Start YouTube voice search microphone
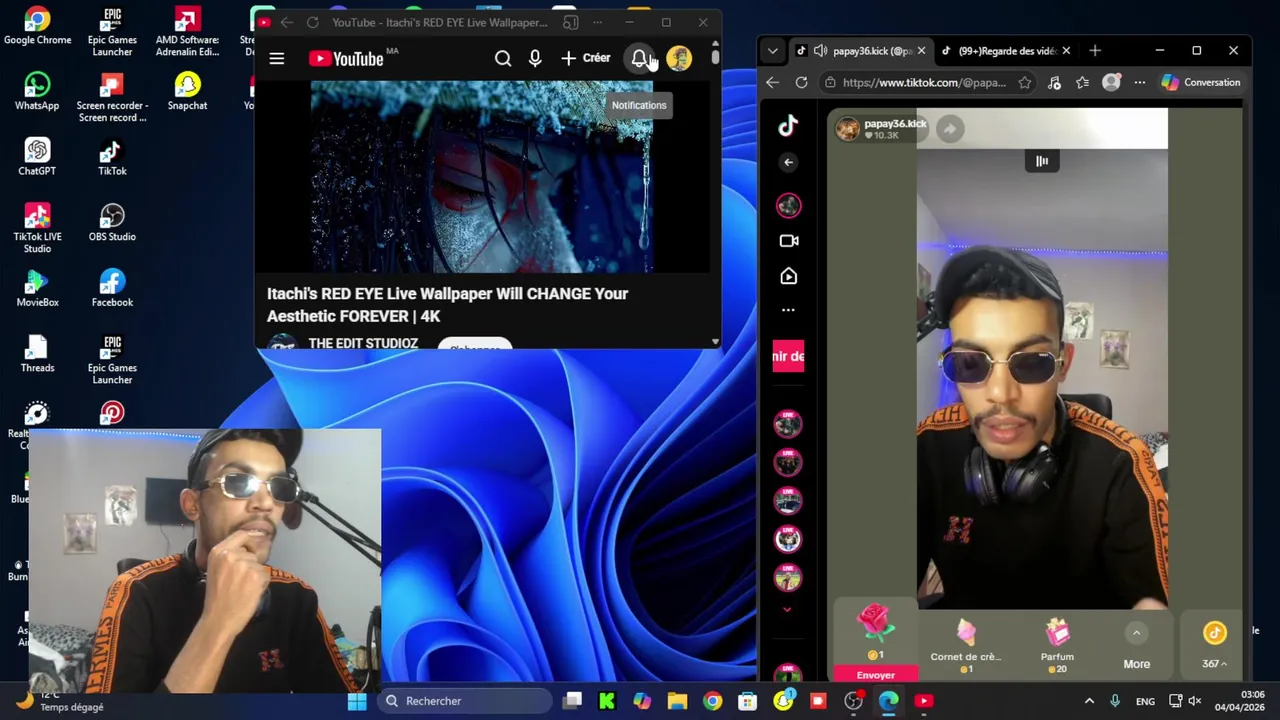 tap(535, 59)
